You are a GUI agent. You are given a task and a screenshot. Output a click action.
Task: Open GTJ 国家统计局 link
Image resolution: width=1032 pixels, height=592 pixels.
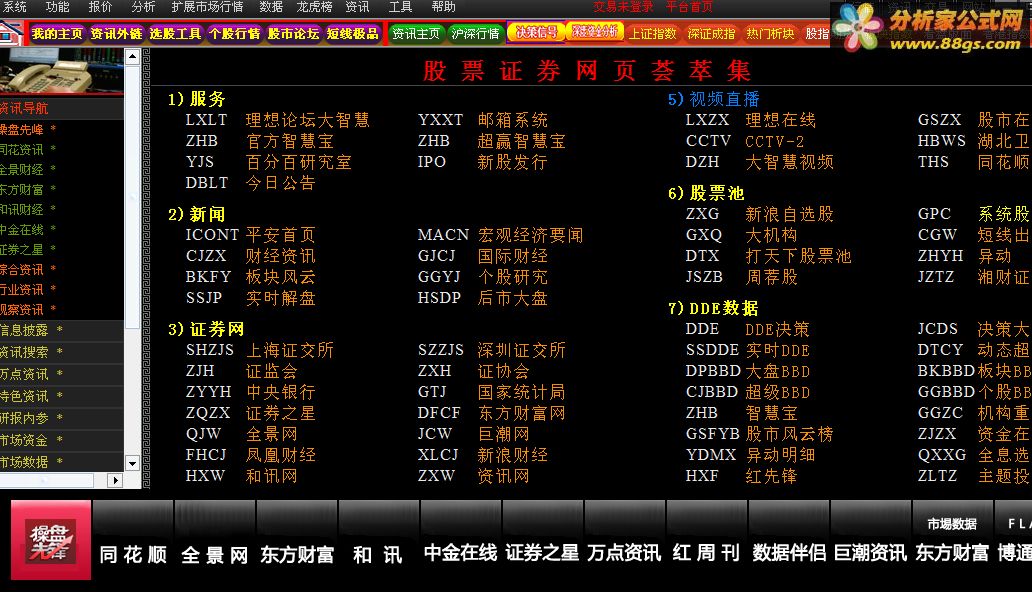pos(492,392)
